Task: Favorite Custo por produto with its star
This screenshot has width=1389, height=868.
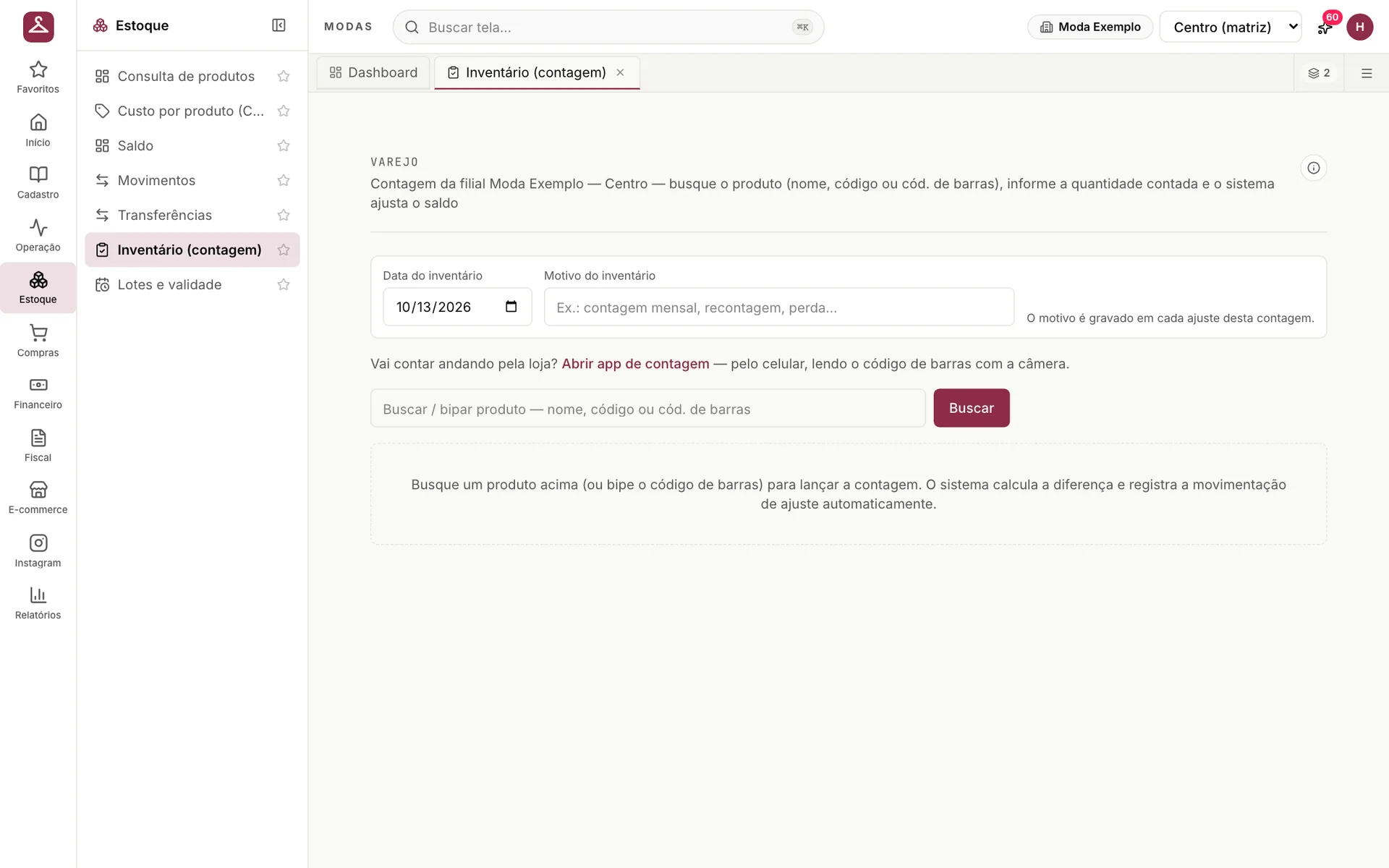Action: pyautogui.click(x=284, y=111)
